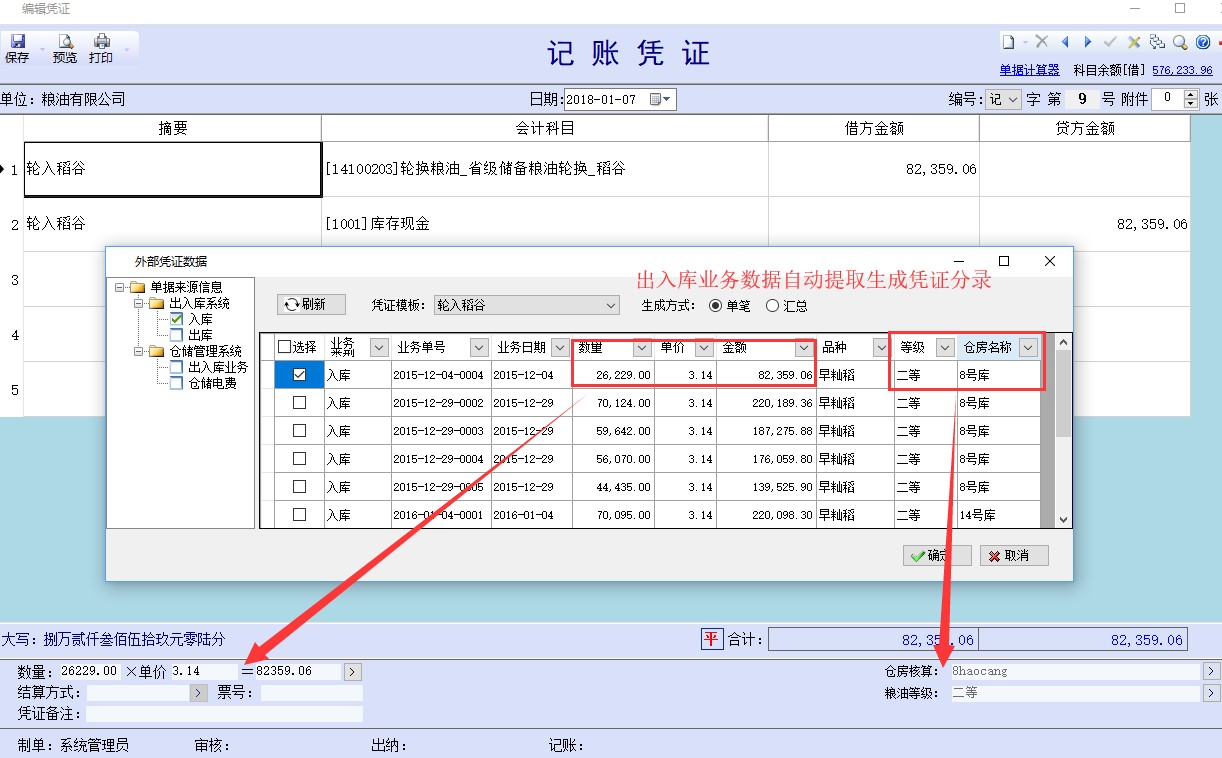
Task: Check the 出库 checkbox in the tree
Action: 176,333
